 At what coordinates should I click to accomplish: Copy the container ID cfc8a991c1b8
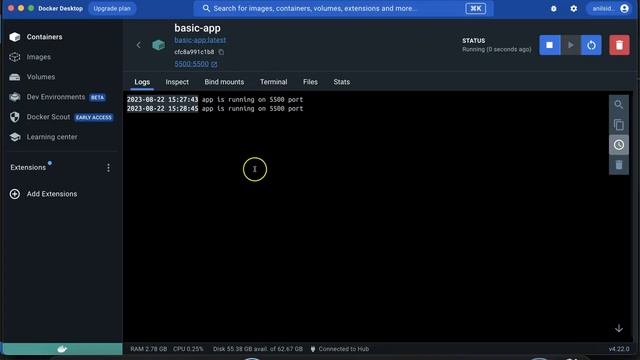221,52
